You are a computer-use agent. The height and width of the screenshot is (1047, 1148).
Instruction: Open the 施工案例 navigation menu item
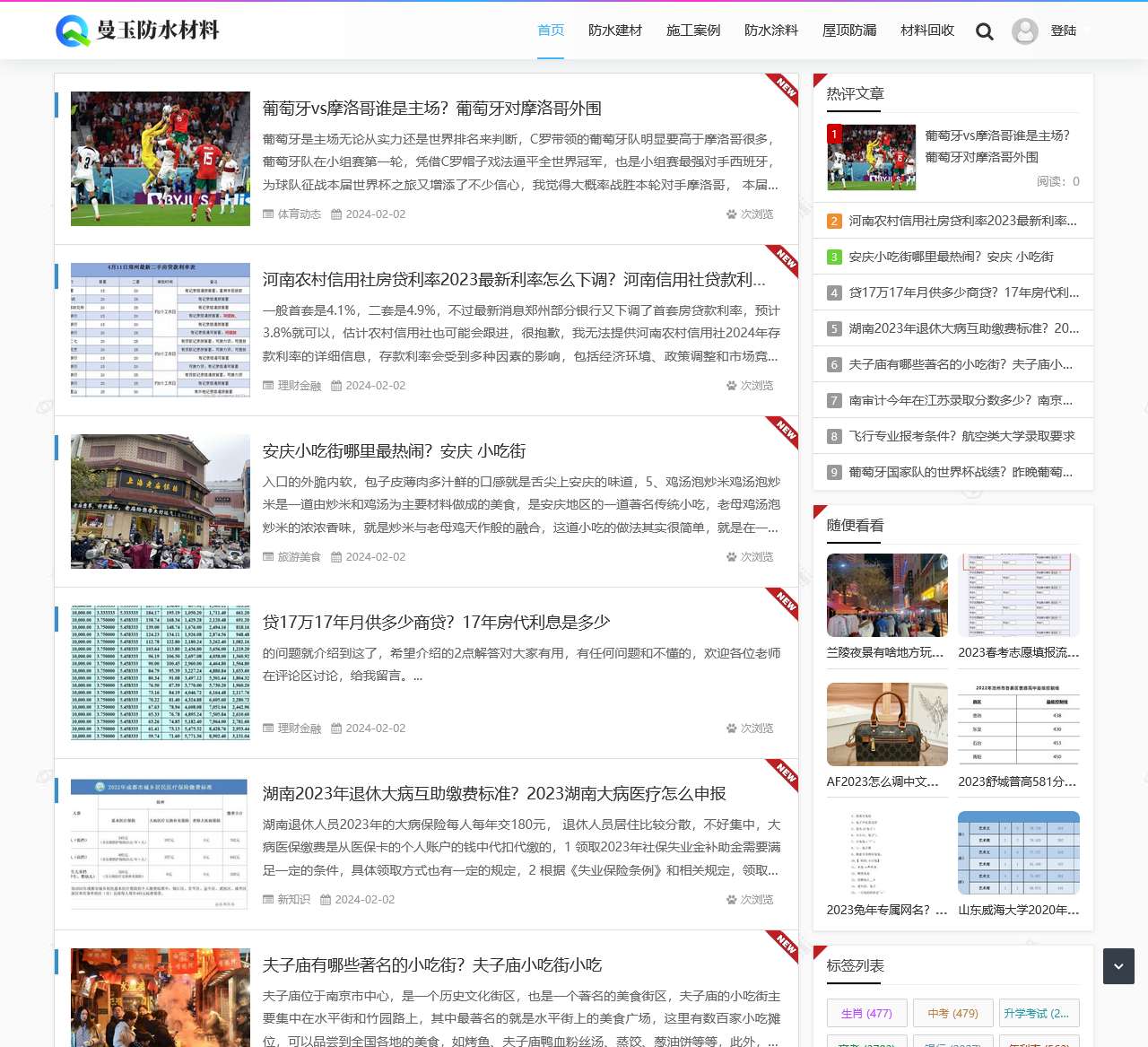click(693, 30)
